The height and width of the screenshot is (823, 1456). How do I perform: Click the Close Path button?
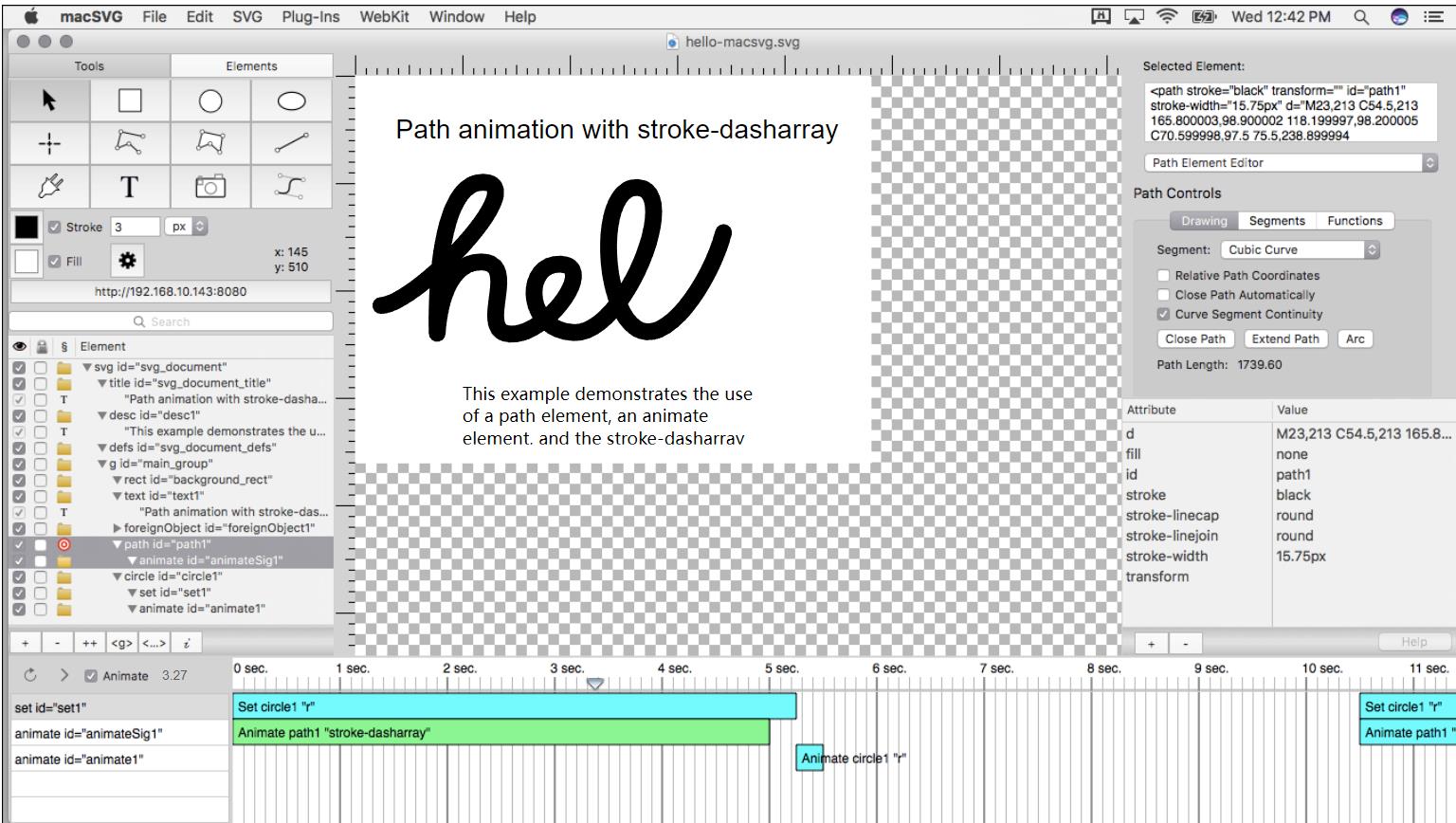[1194, 338]
